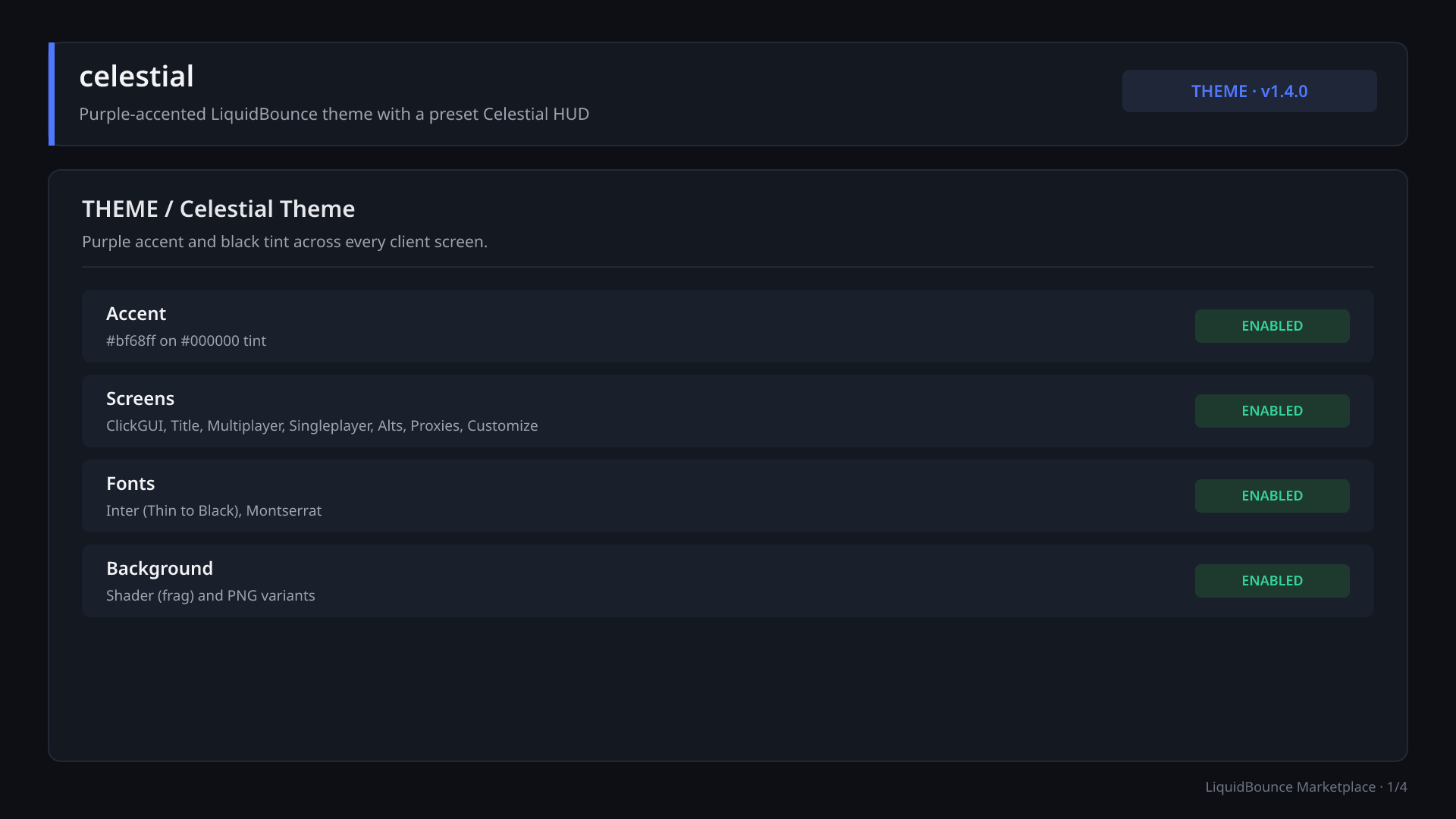Click the ClickGUI, Title, Multiplayer screens list
The width and height of the screenshot is (1456, 819).
coord(322,425)
